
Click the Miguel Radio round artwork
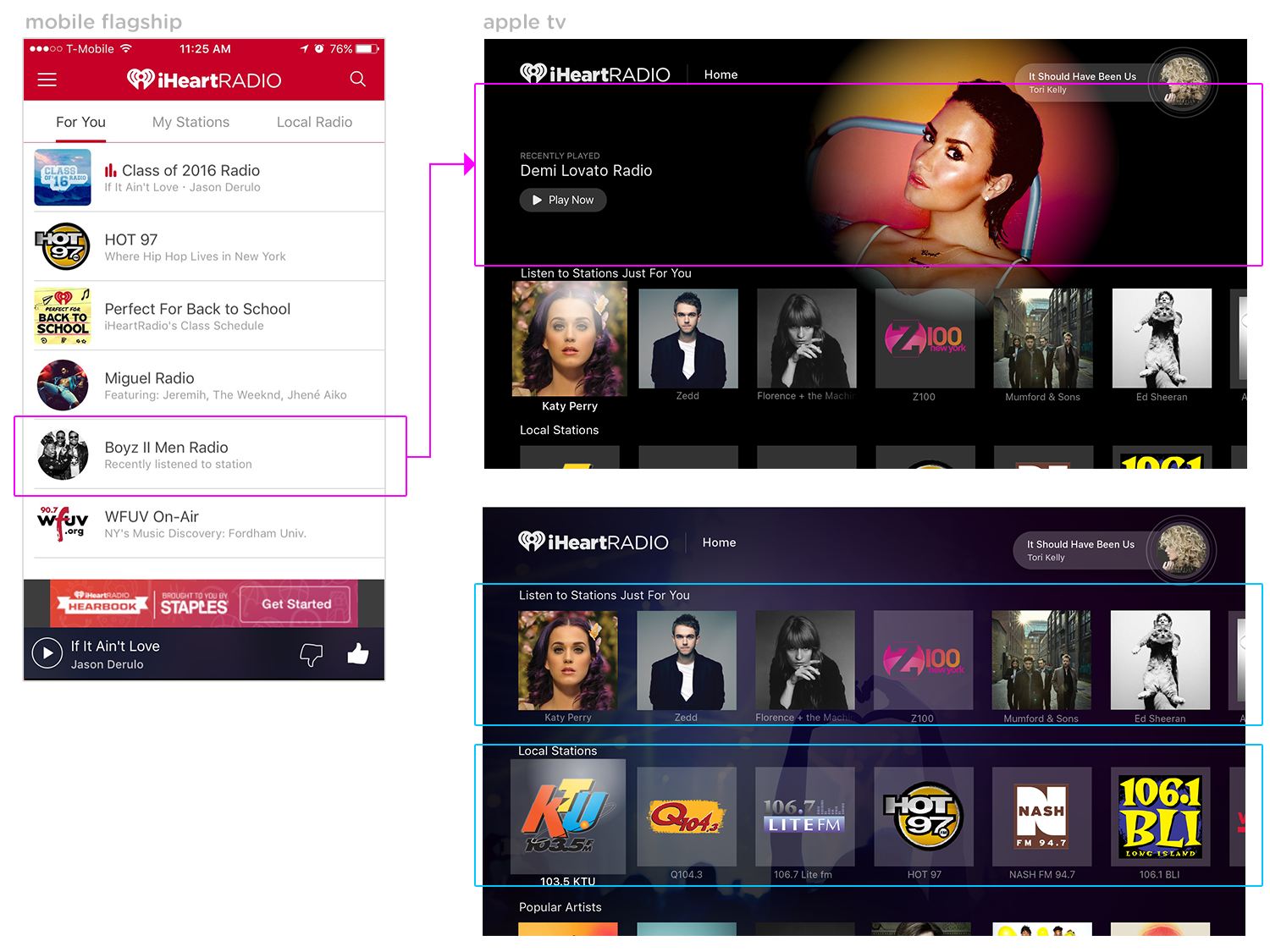click(x=63, y=385)
